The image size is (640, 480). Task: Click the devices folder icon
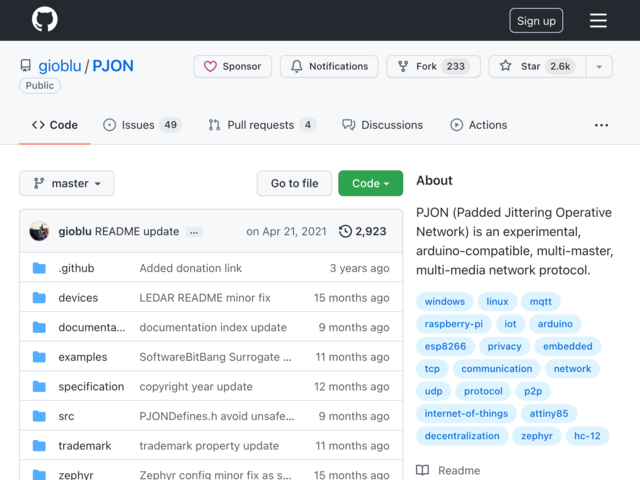tap(39, 298)
